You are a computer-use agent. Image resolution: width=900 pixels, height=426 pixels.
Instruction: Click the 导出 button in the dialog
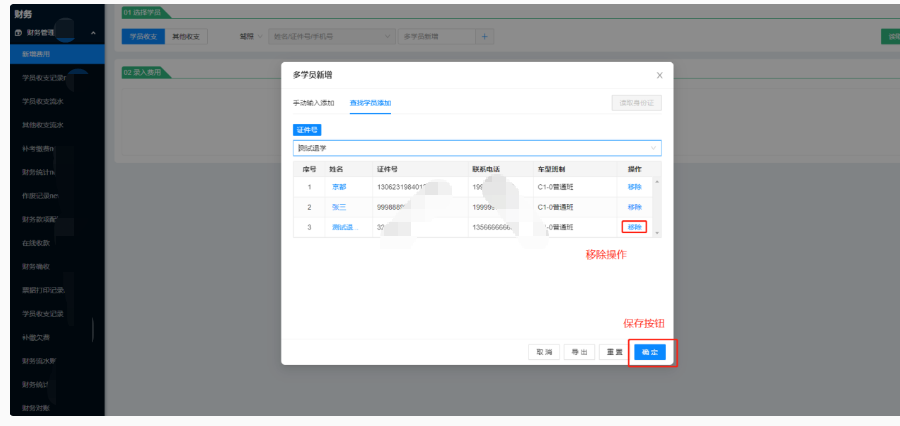point(579,352)
